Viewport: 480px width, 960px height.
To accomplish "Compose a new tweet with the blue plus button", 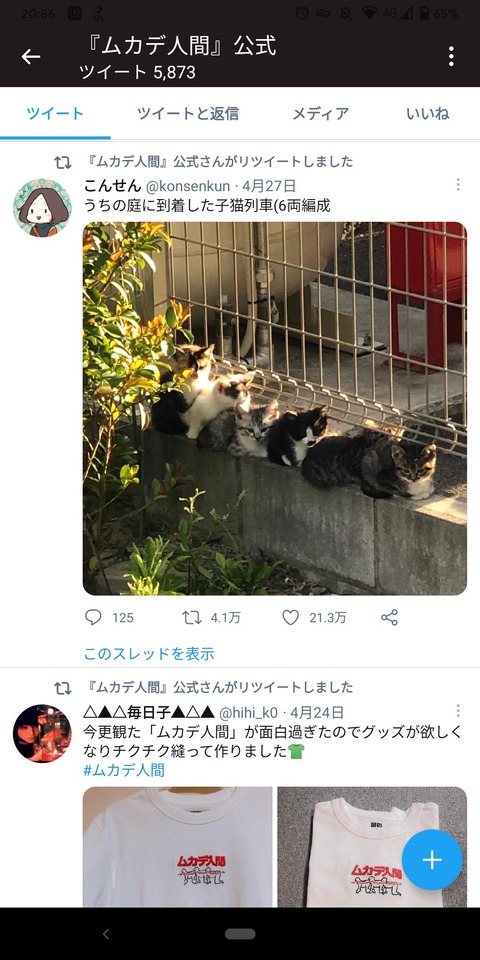I will coord(432,860).
